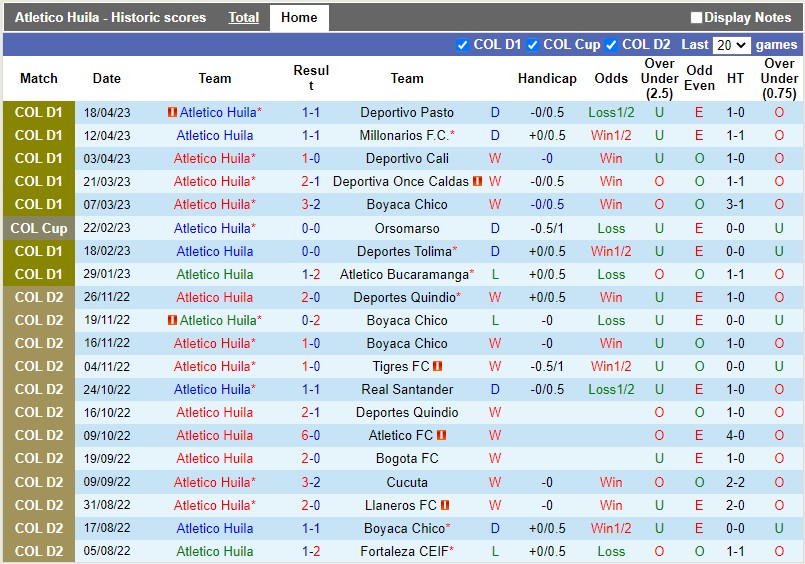The image size is (805, 564).
Task: Click COL Cup league label on 22/02/23 row
Action: (x=39, y=228)
